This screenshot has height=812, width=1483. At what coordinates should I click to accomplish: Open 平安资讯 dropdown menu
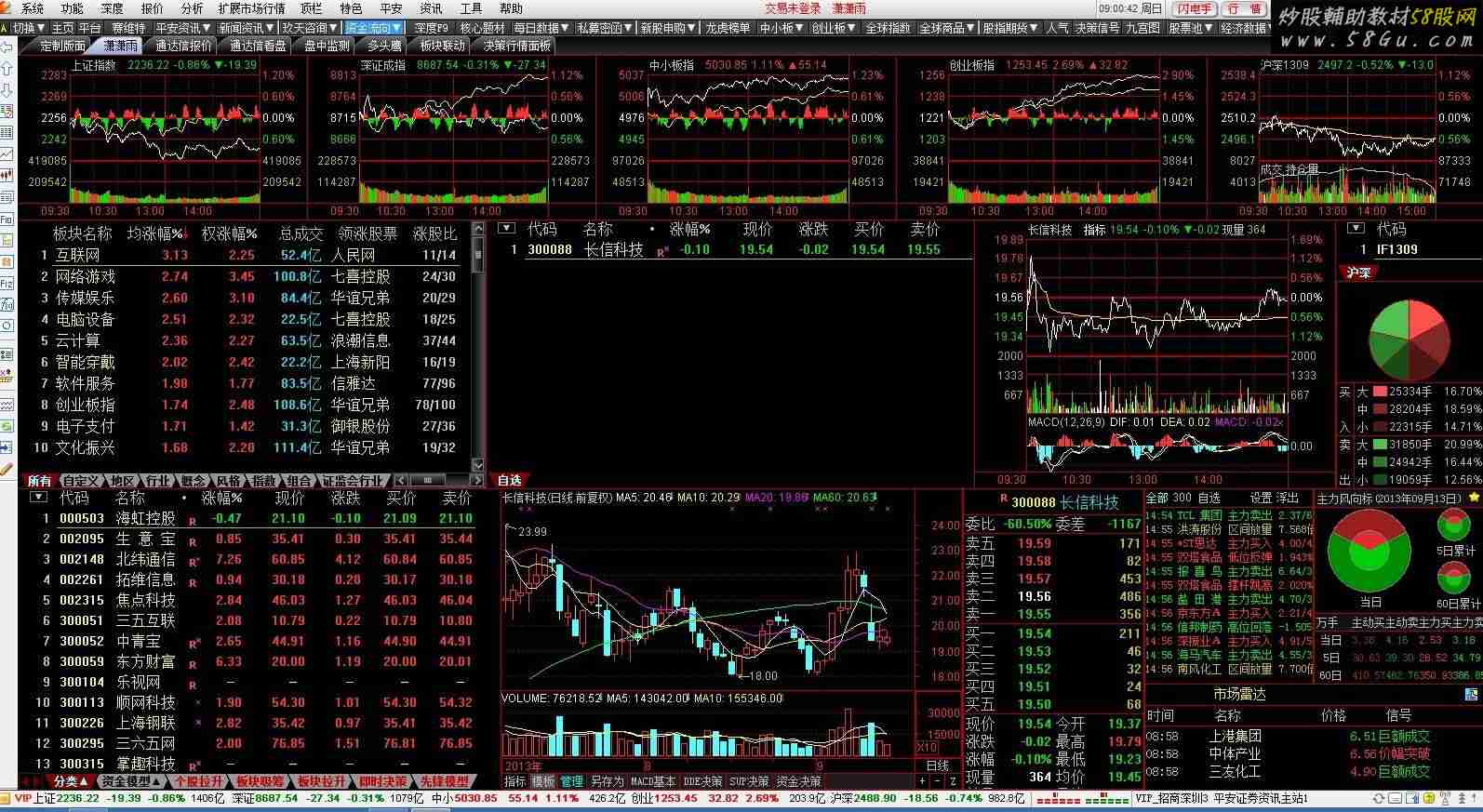point(182,28)
